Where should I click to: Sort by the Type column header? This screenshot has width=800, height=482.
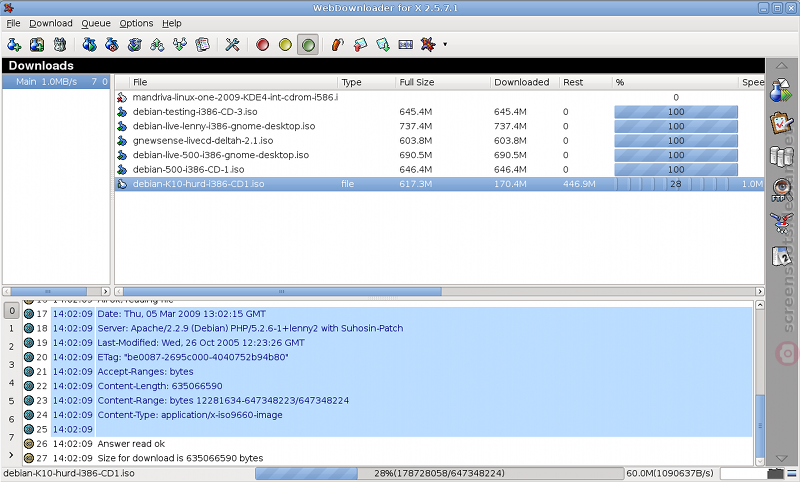coord(366,82)
